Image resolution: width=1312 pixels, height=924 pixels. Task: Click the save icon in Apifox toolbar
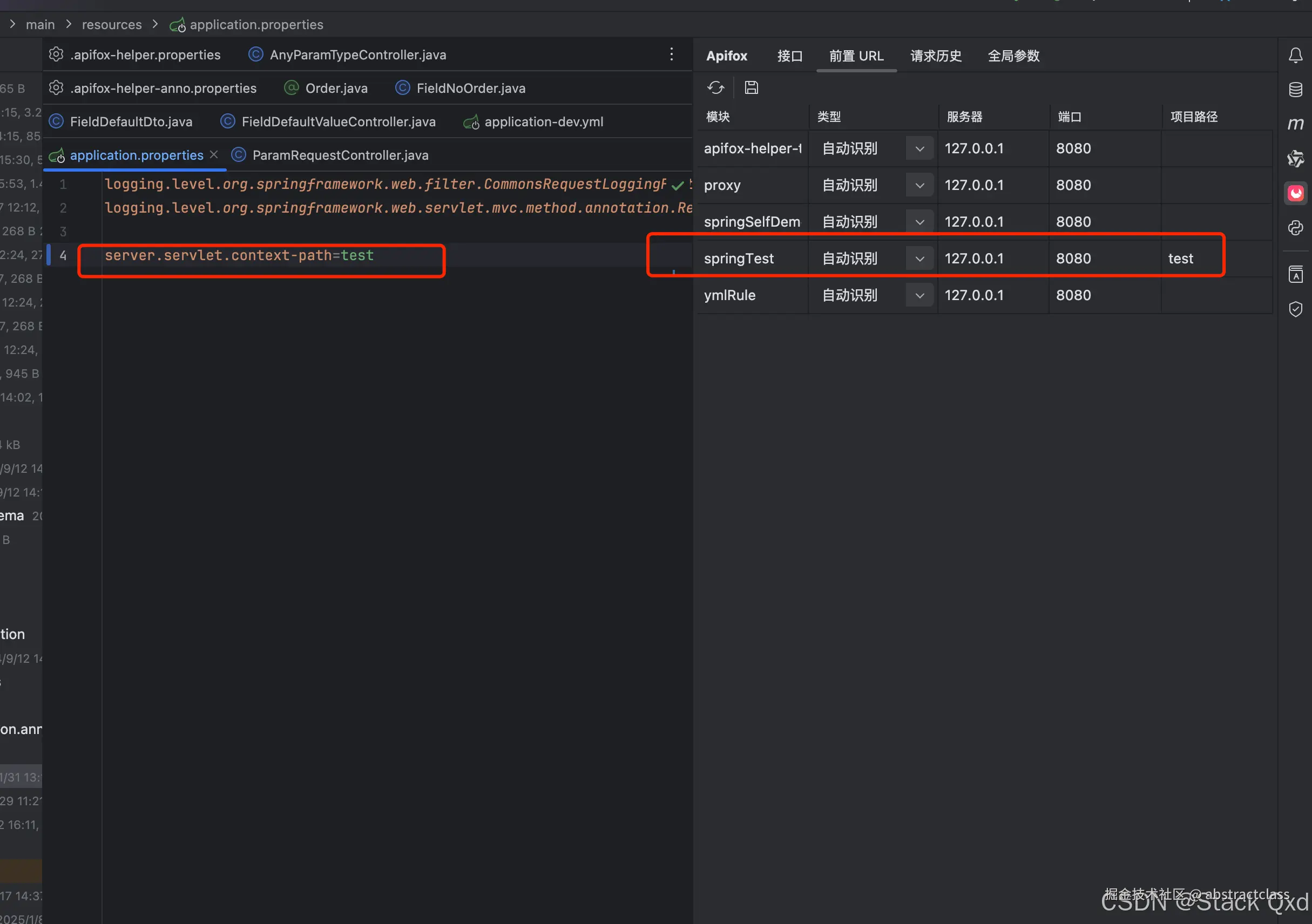[751, 87]
